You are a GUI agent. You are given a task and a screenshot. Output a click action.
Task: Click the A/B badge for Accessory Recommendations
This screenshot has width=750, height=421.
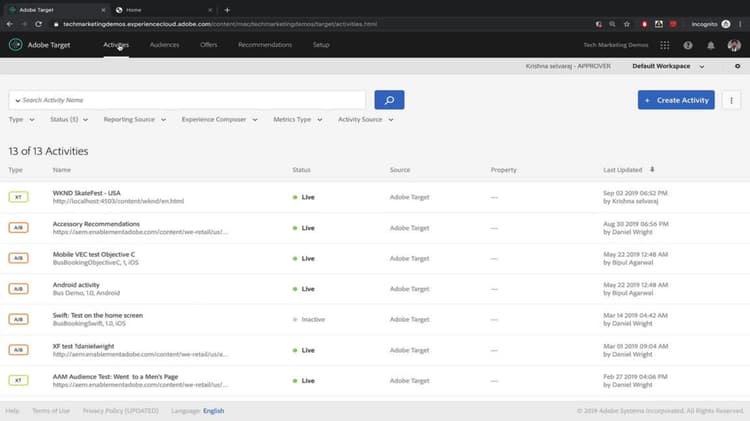(x=18, y=228)
